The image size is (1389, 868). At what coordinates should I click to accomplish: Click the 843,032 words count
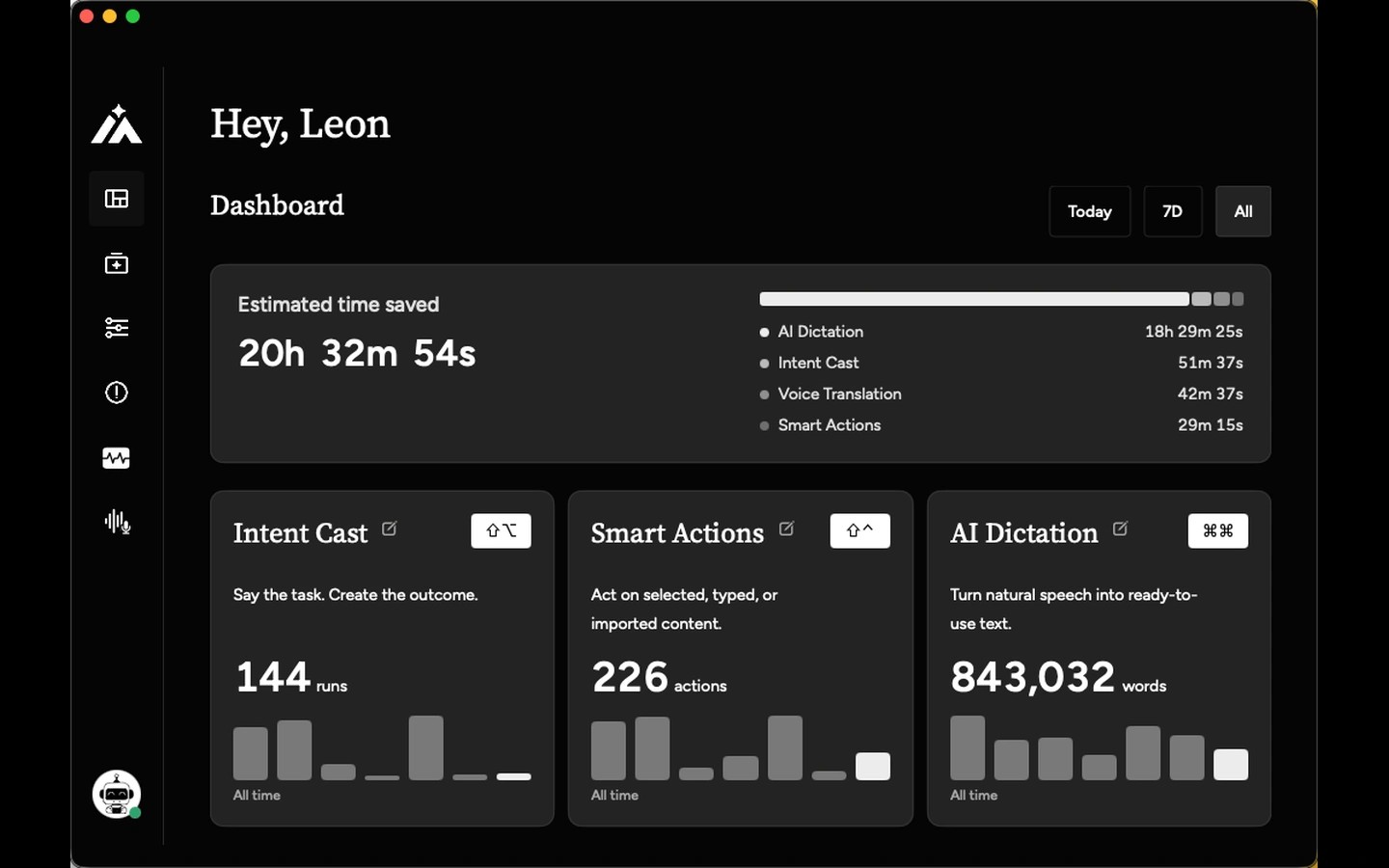[x=1058, y=677]
